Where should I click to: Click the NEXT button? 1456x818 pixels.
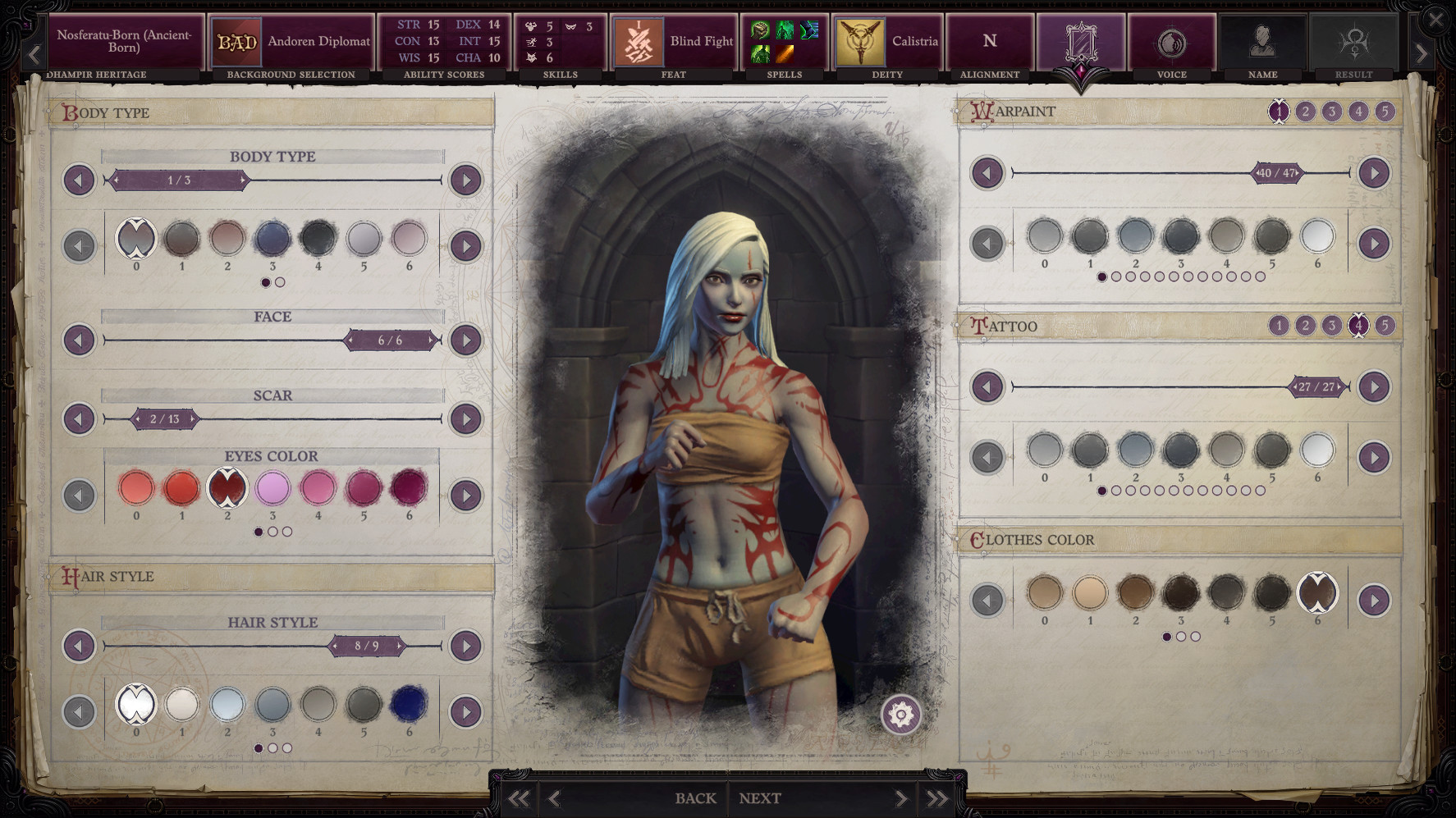tap(760, 797)
